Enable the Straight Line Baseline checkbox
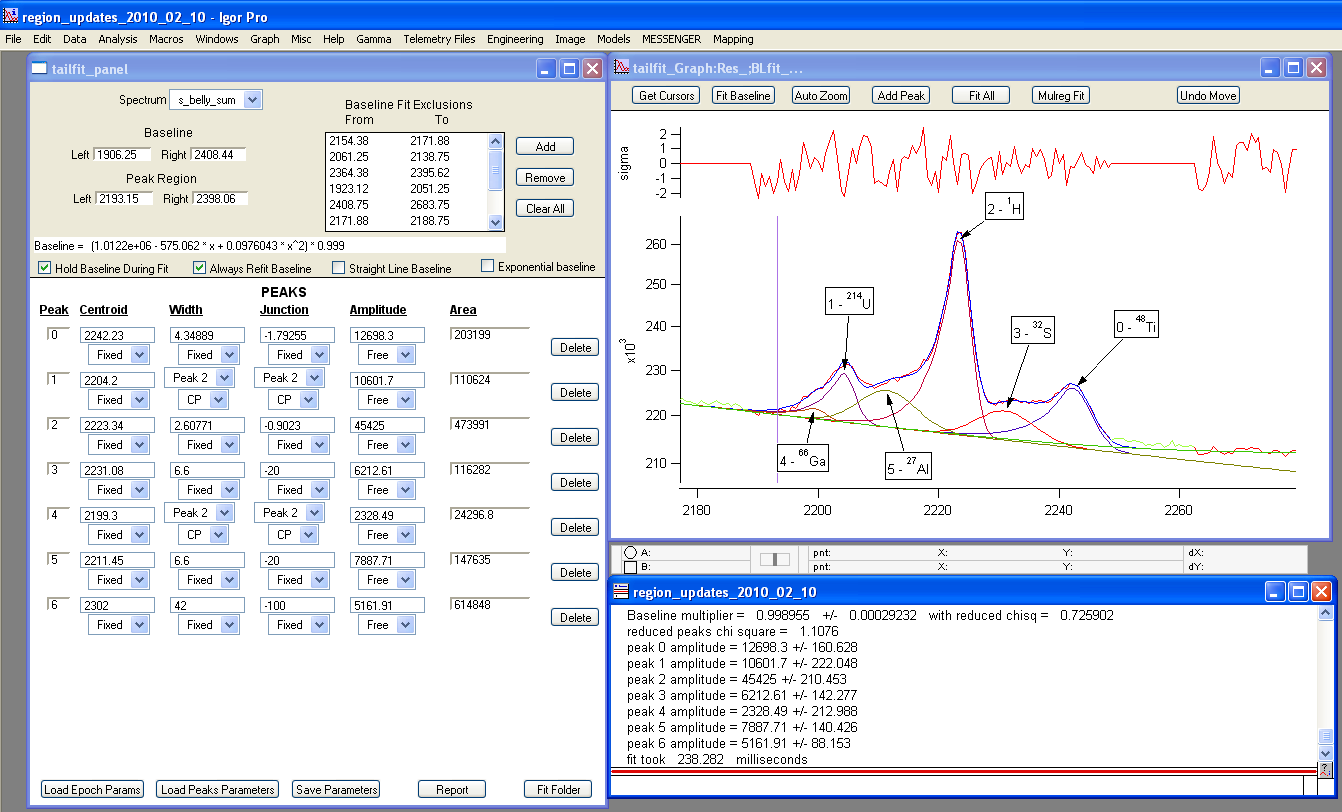The image size is (1342, 812). coord(338,268)
